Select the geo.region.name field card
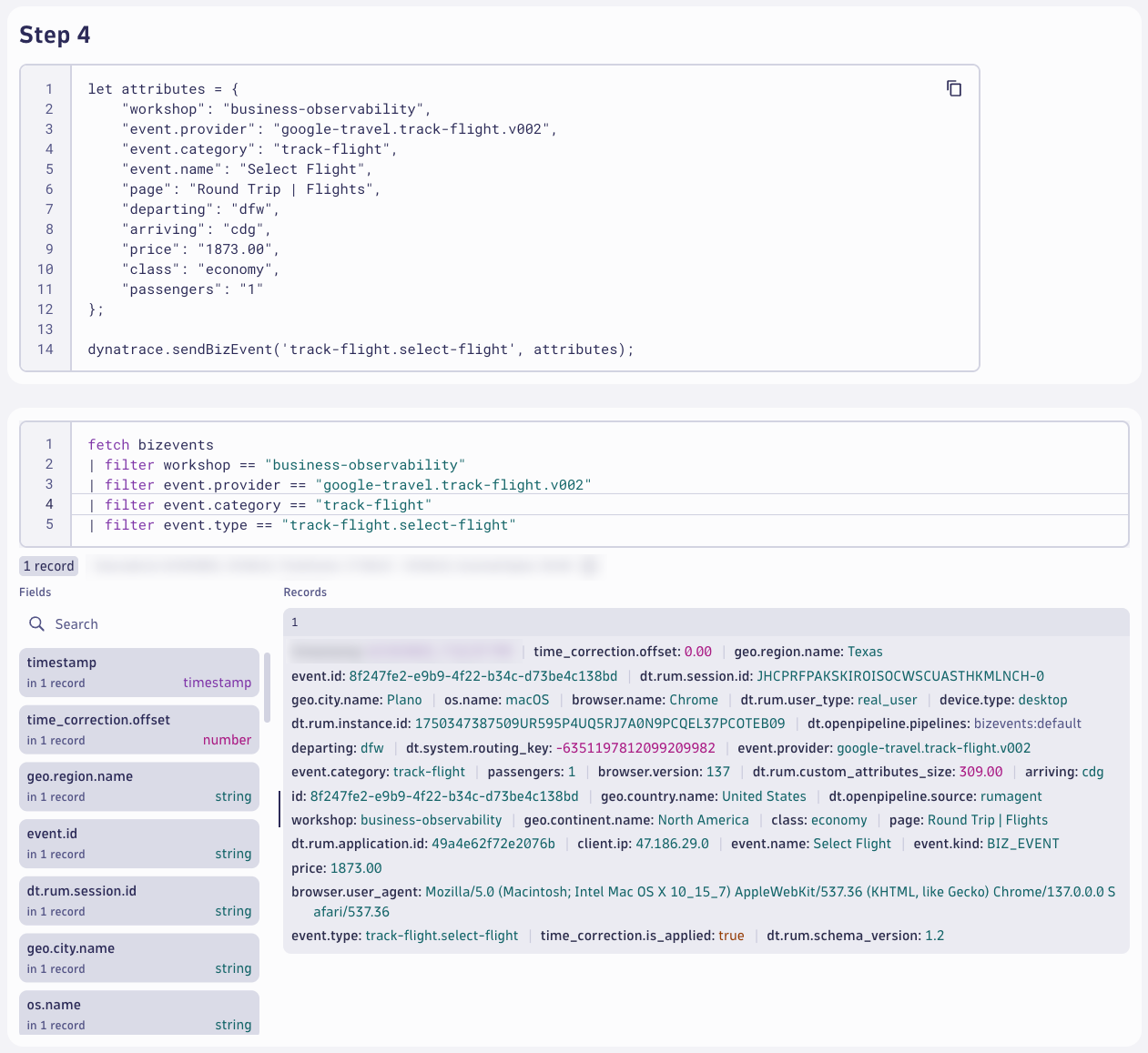This screenshot has height=1053, width=1148. 139,786
